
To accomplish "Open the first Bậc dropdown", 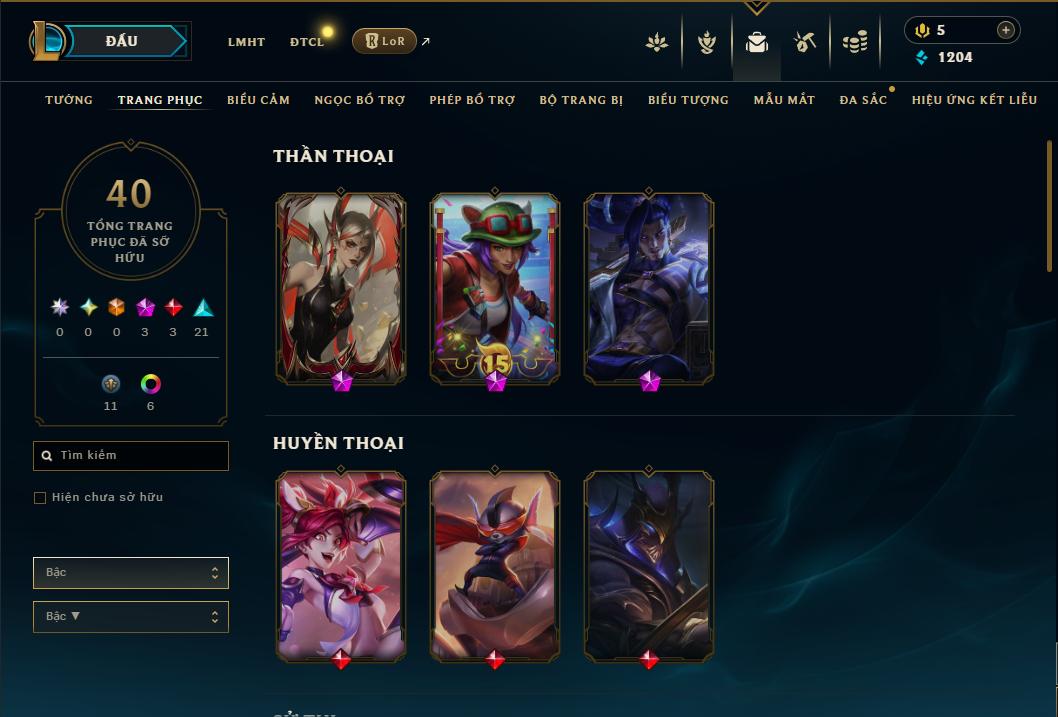I will pyautogui.click(x=131, y=573).
